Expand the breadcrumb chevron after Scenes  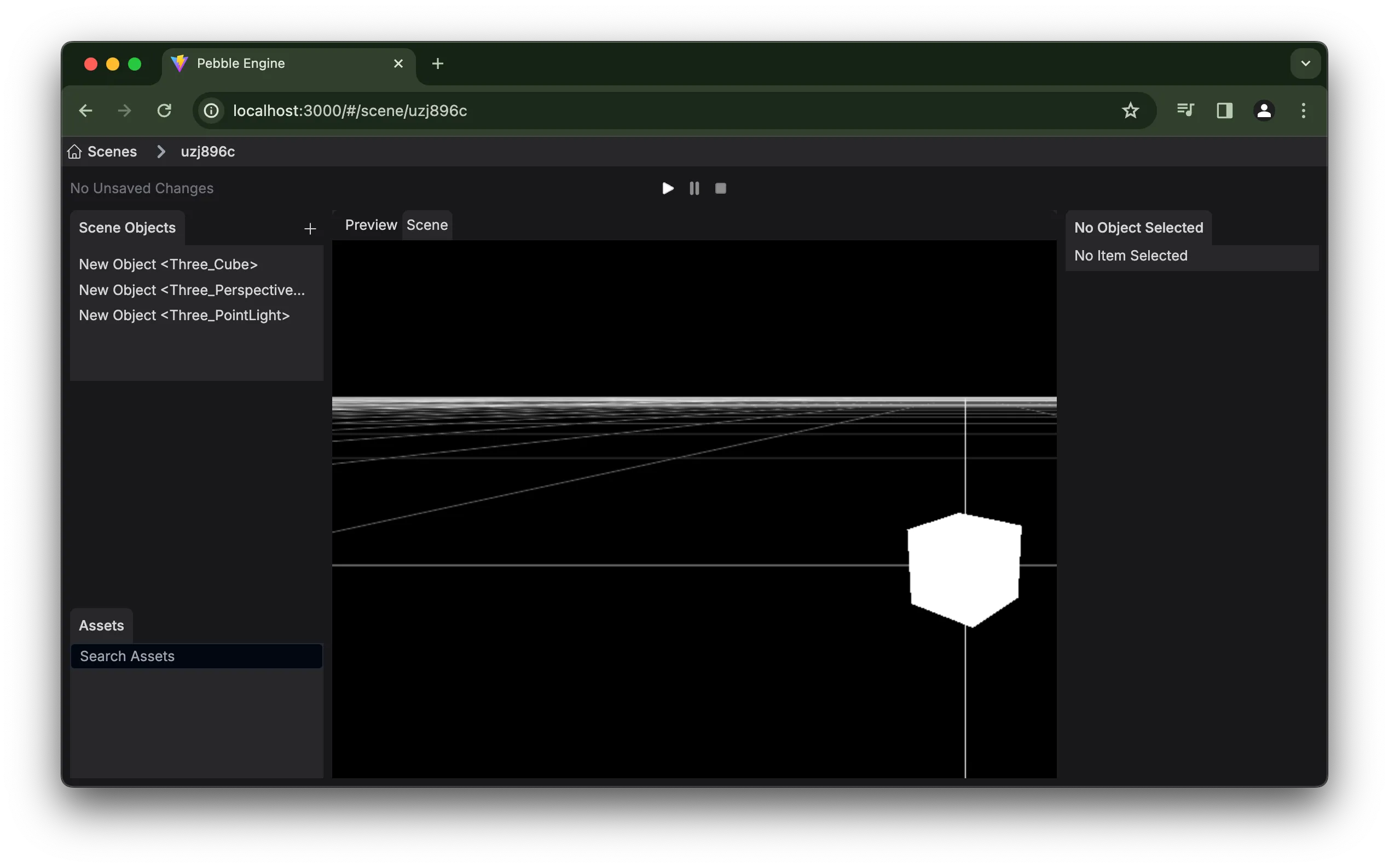click(160, 151)
